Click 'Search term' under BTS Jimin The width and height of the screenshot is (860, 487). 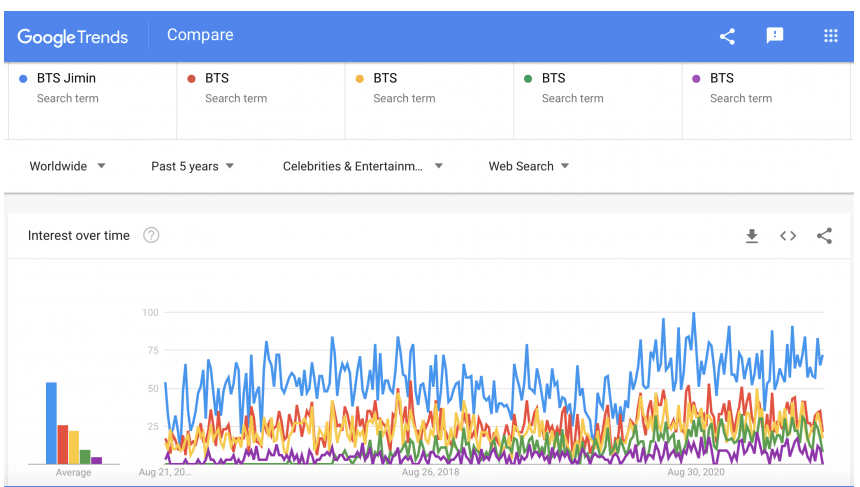[68, 99]
